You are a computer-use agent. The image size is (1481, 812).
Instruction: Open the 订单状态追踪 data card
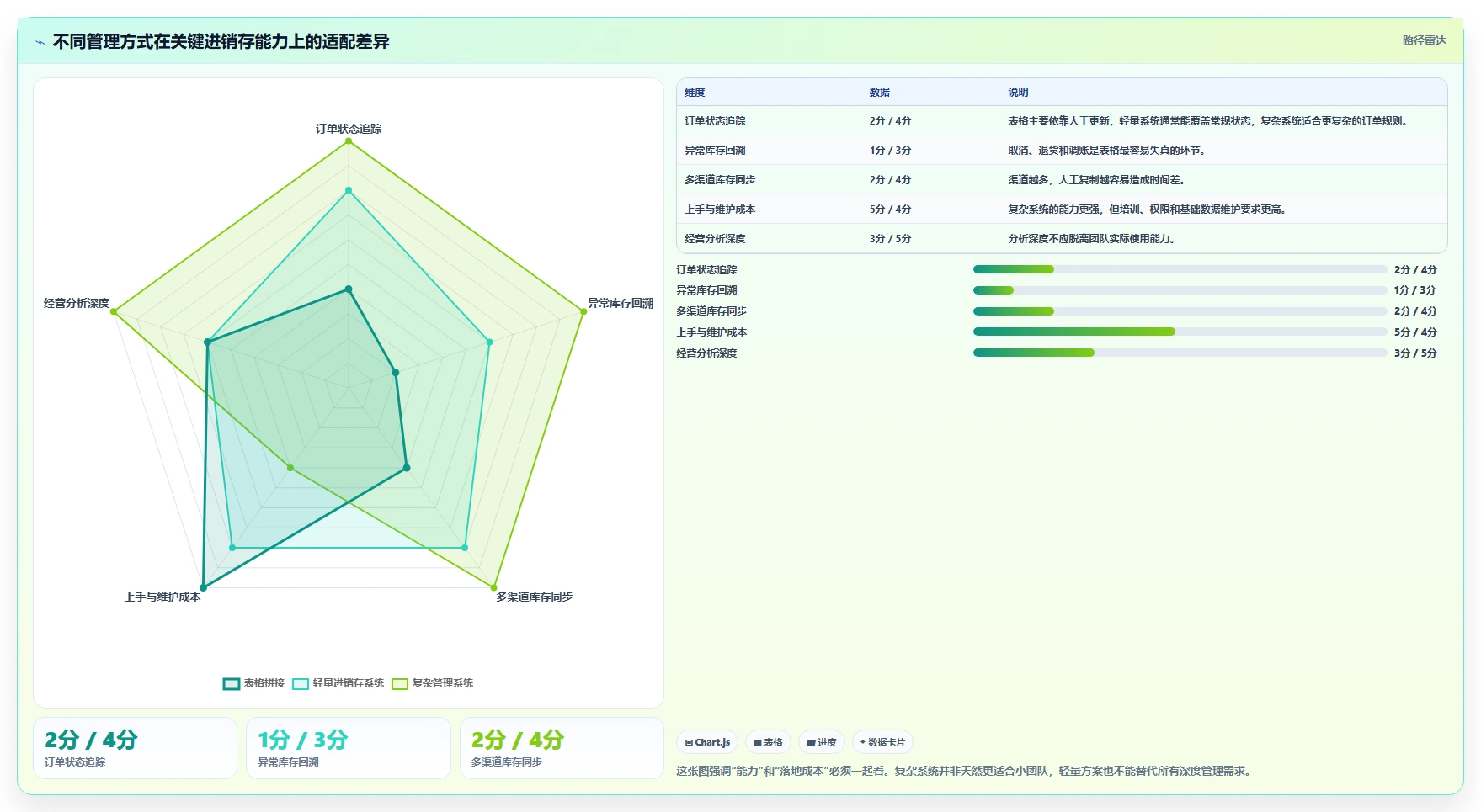pyautogui.click(x=135, y=748)
